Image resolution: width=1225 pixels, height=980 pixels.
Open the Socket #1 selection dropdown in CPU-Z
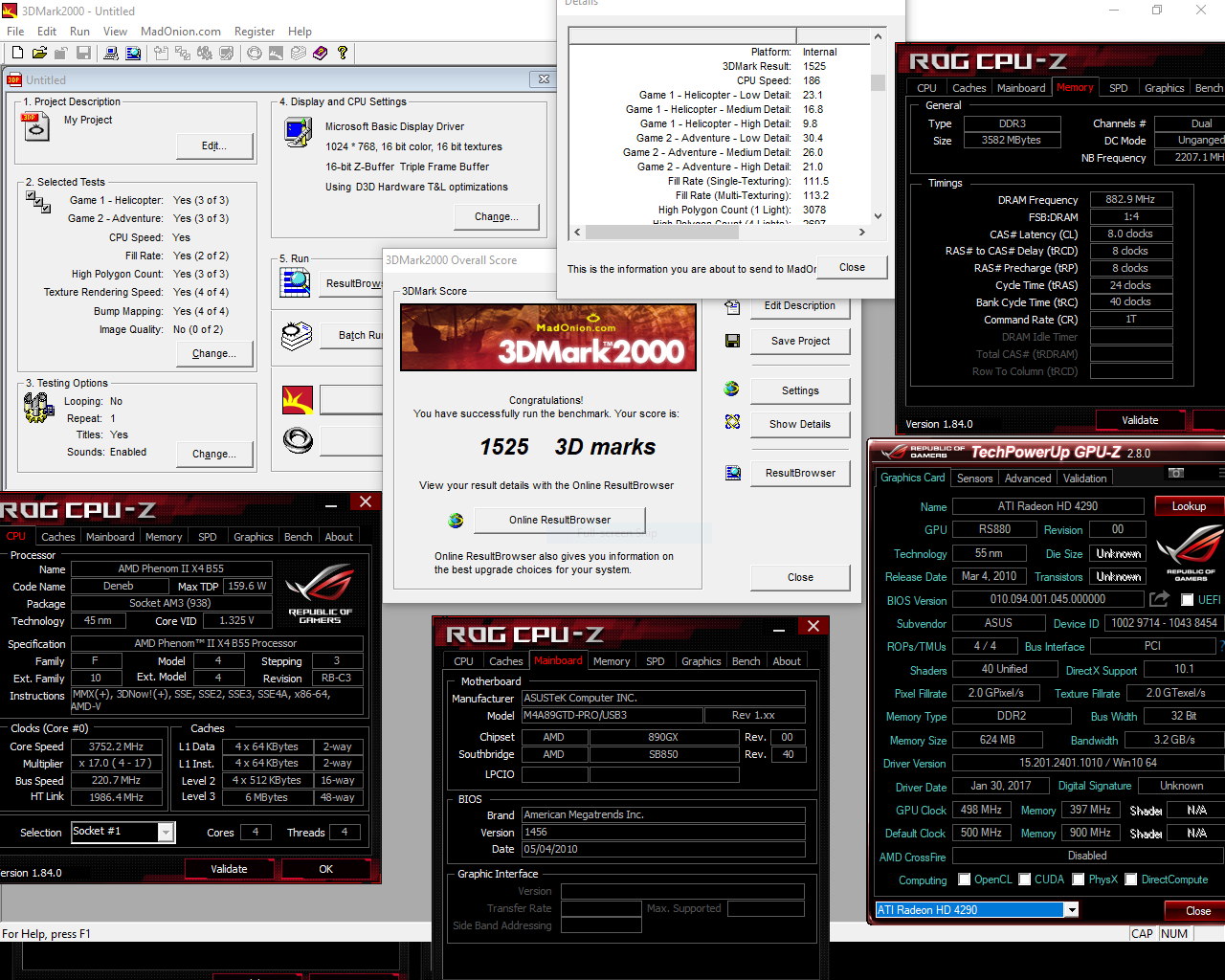coord(166,833)
